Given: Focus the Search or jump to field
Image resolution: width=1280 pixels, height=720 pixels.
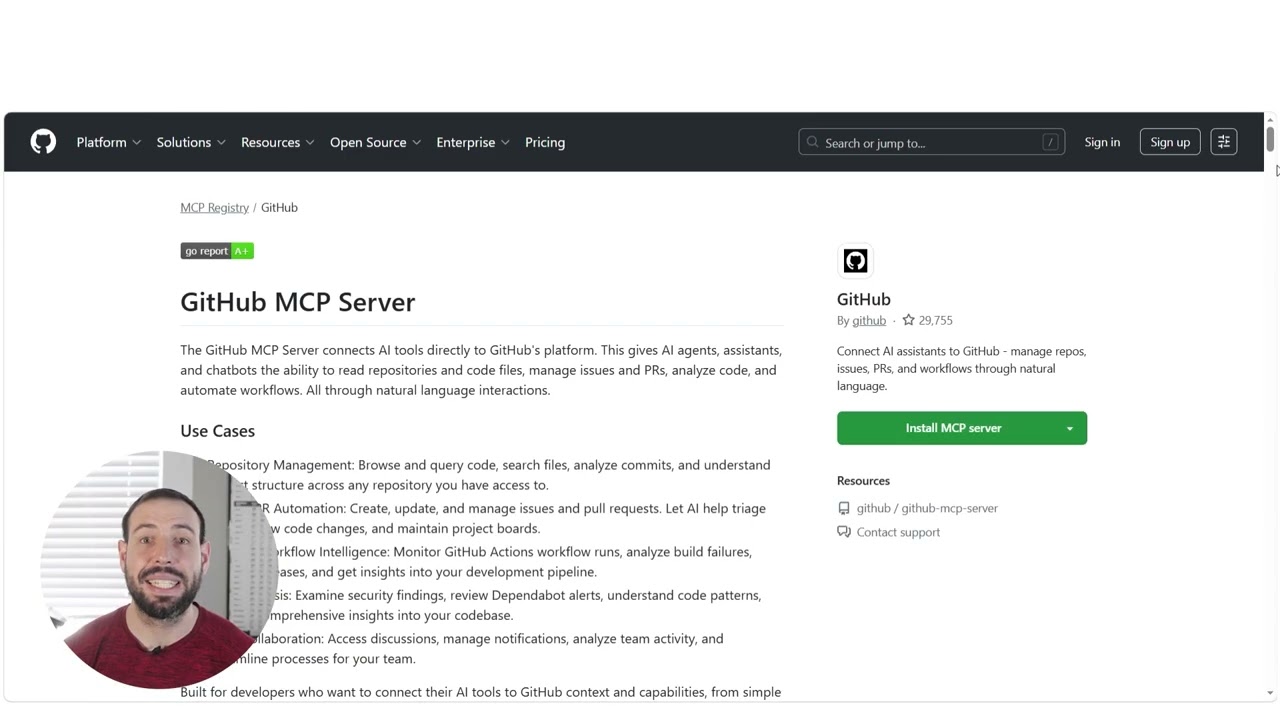Looking at the screenshot, I should click(x=931, y=143).
